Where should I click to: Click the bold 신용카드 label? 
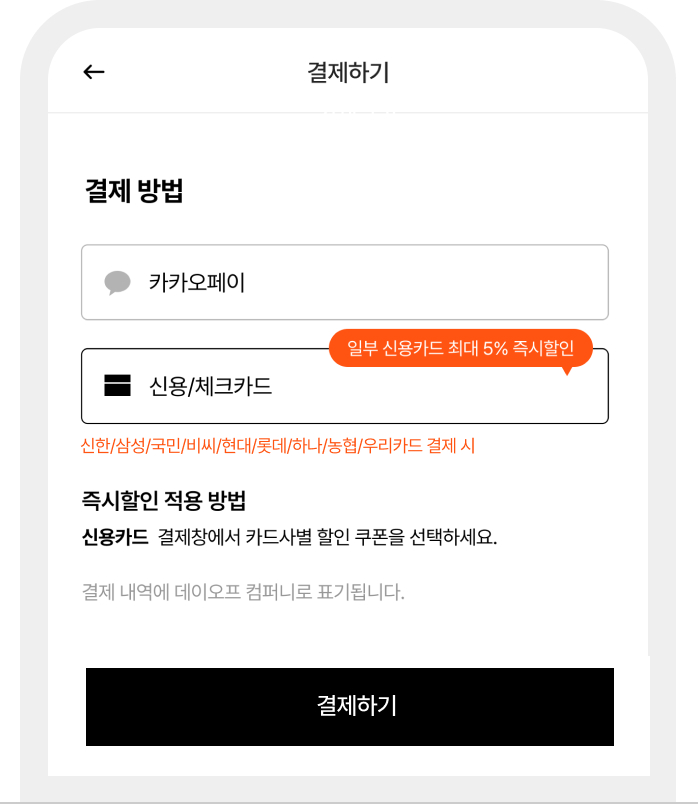click(x=115, y=537)
